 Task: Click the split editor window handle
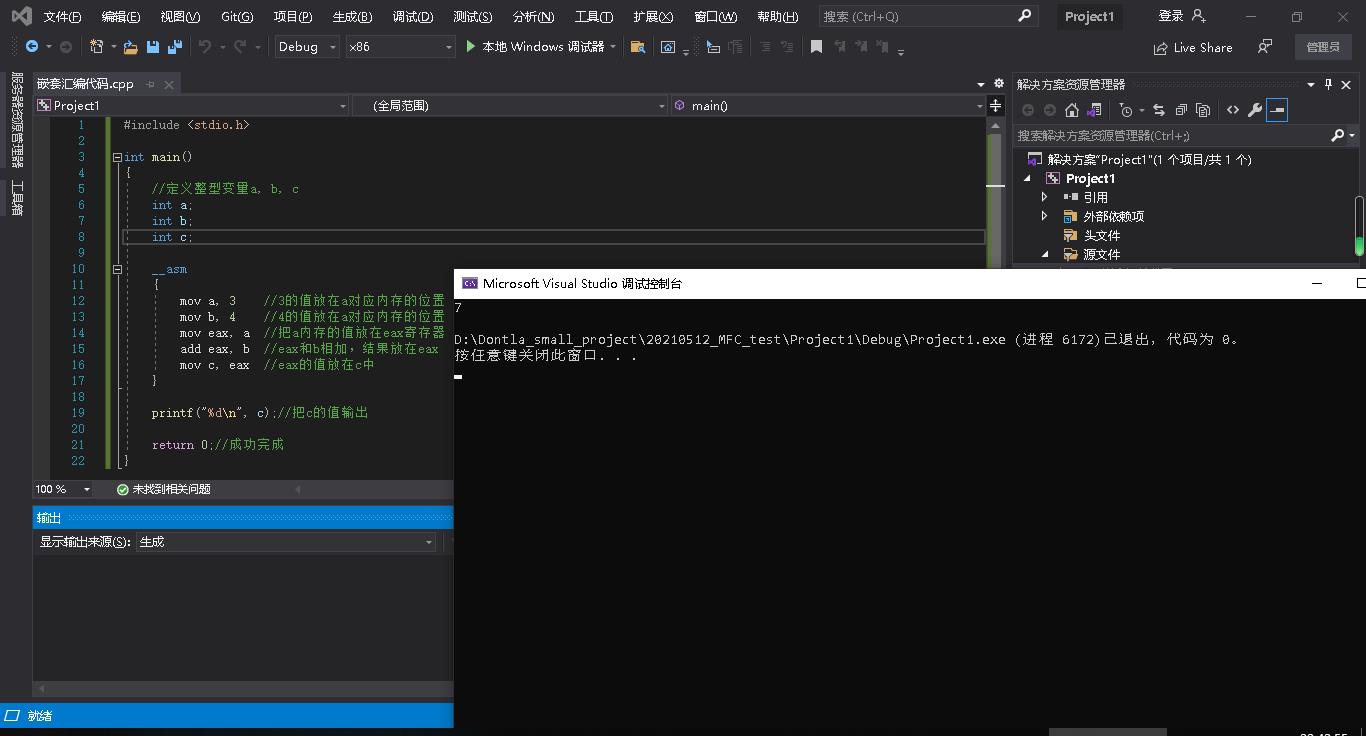tap(995, 105)
